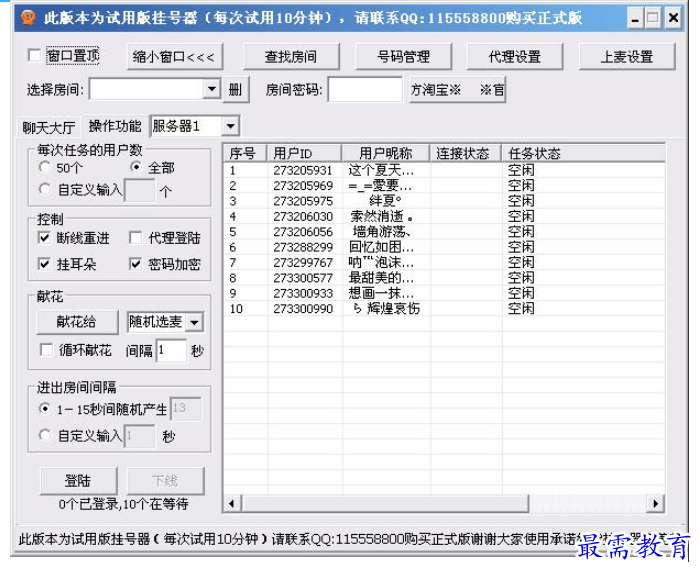
Task: Click the 登陆 login button
Action: [78, 480]
